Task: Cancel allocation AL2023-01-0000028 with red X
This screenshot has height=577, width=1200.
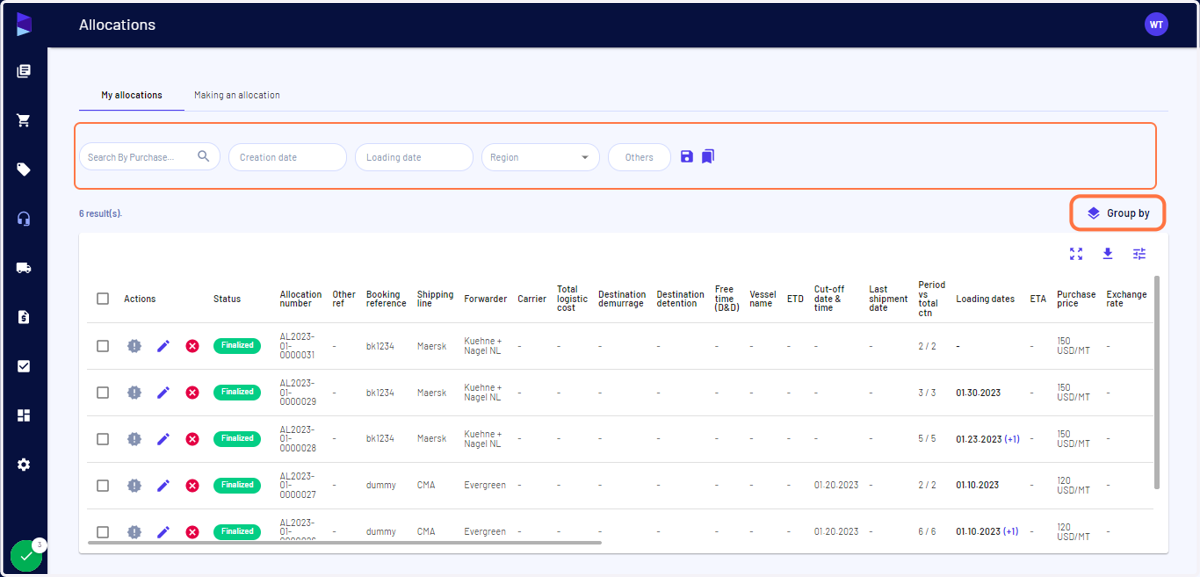Action: click(192, 439)
